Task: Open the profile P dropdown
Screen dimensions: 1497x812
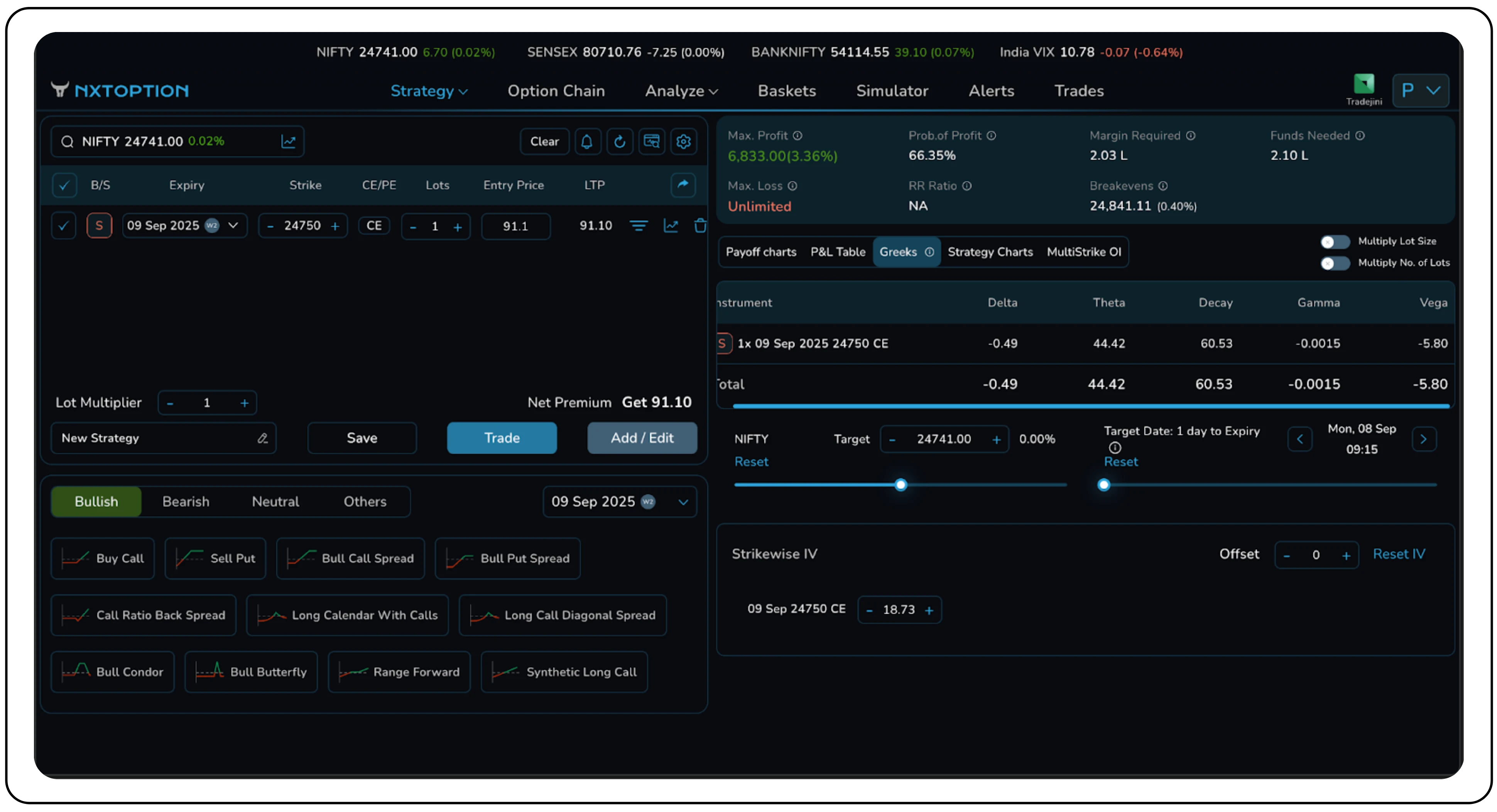Action: (x=1420, y=91)
